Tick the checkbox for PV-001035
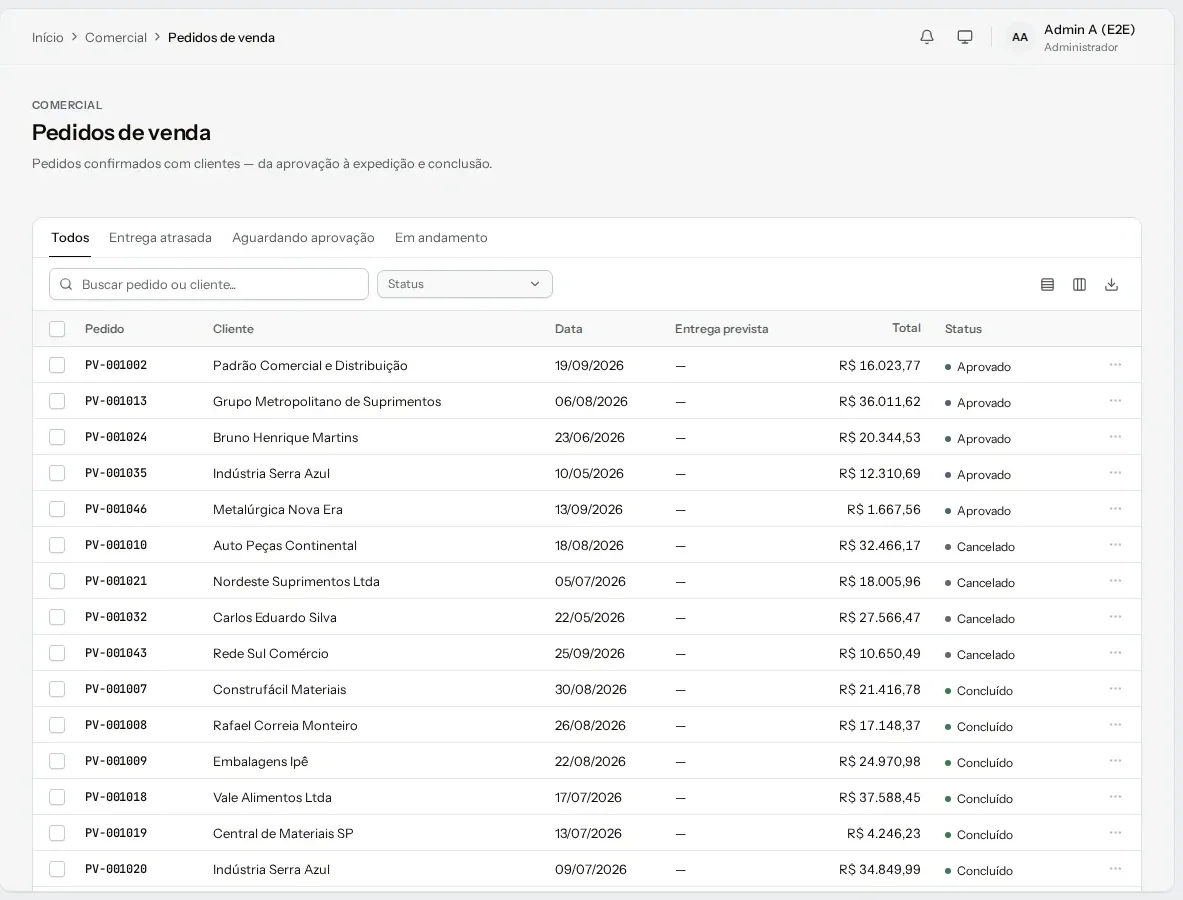The width and height of the screenshot is (1183, 900). tap(57, 473)
